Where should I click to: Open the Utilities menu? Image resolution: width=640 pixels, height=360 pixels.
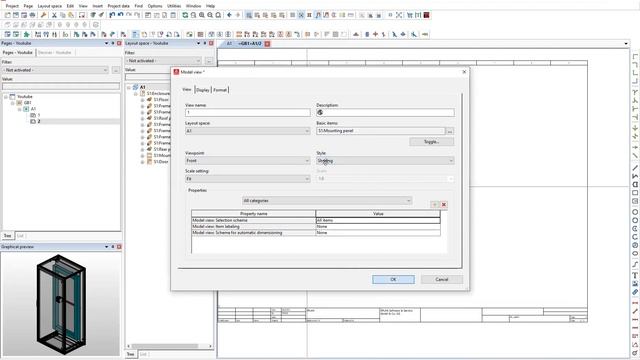(x=174, y=6)
